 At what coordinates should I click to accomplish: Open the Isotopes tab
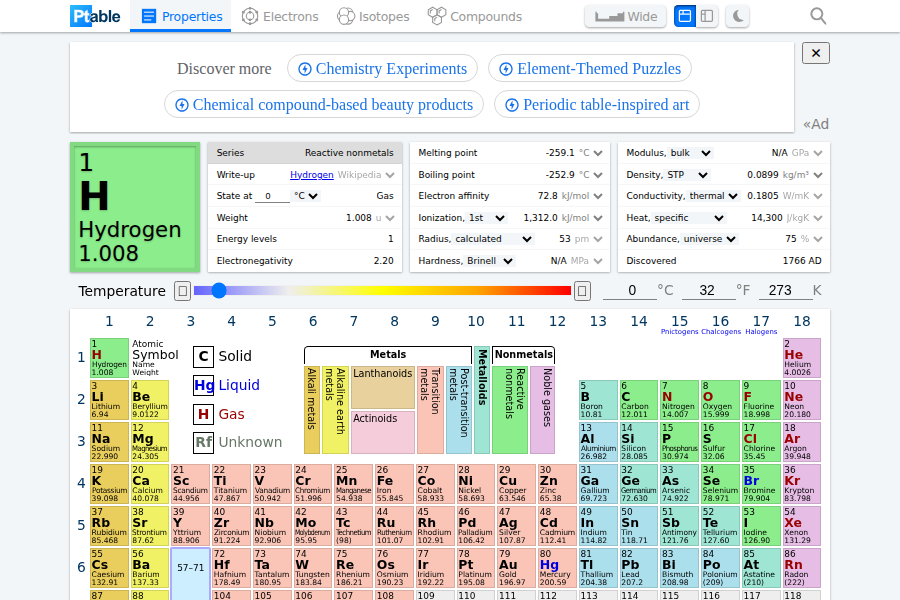373,16
